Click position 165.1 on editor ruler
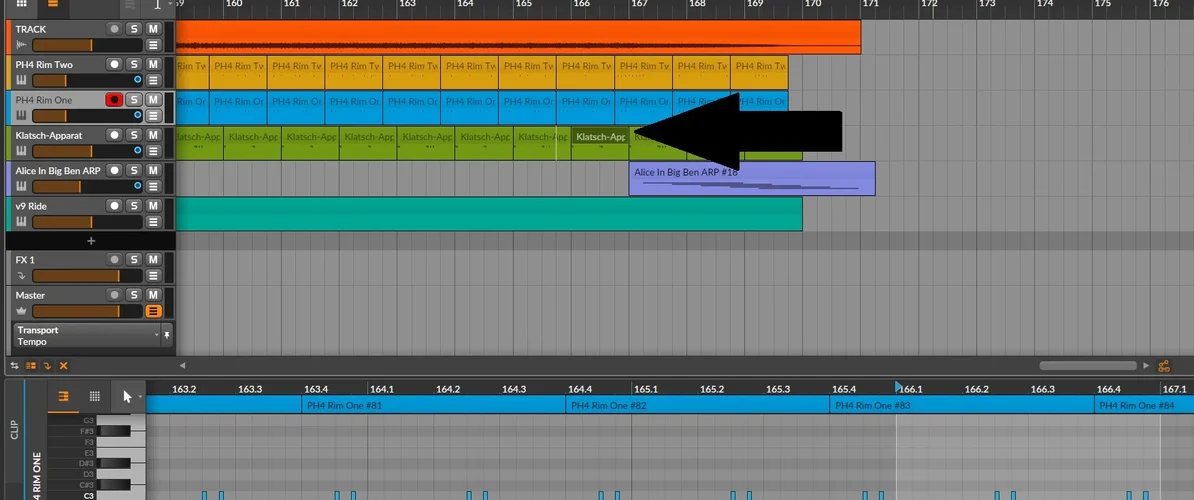Image resolution: width=1194 pixels, height=500 pixels. [x=646, y=389]
